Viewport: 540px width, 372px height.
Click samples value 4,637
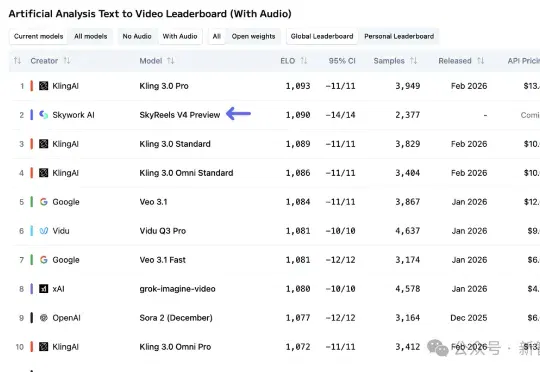point(408,230)
